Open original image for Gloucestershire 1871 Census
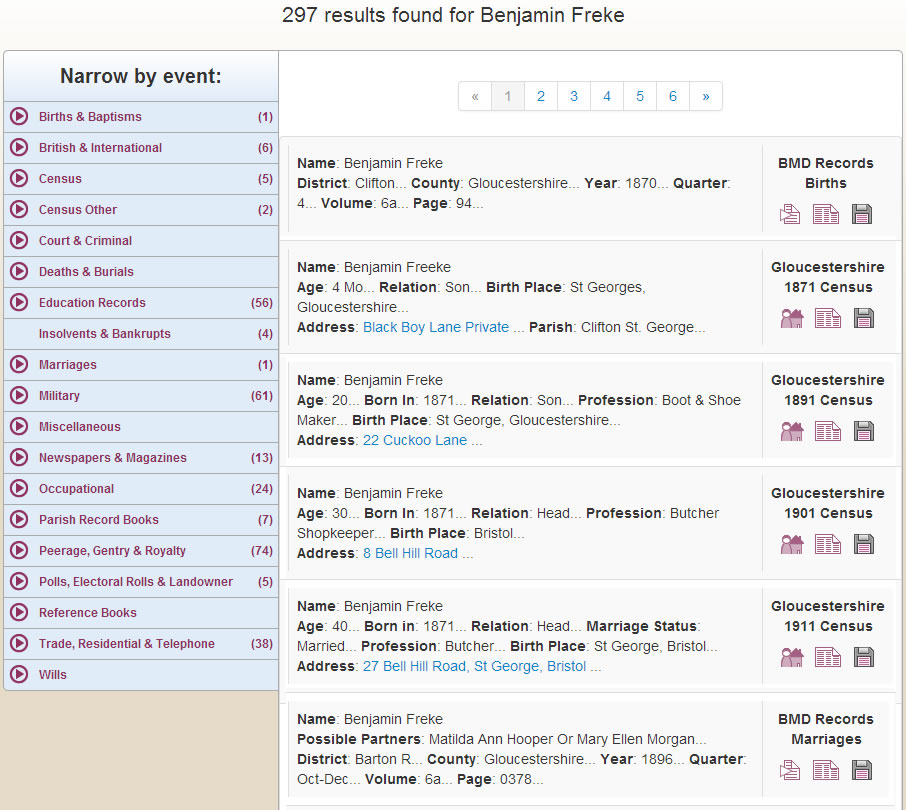This screenshot has height=810, width=906. click(828, 318)
